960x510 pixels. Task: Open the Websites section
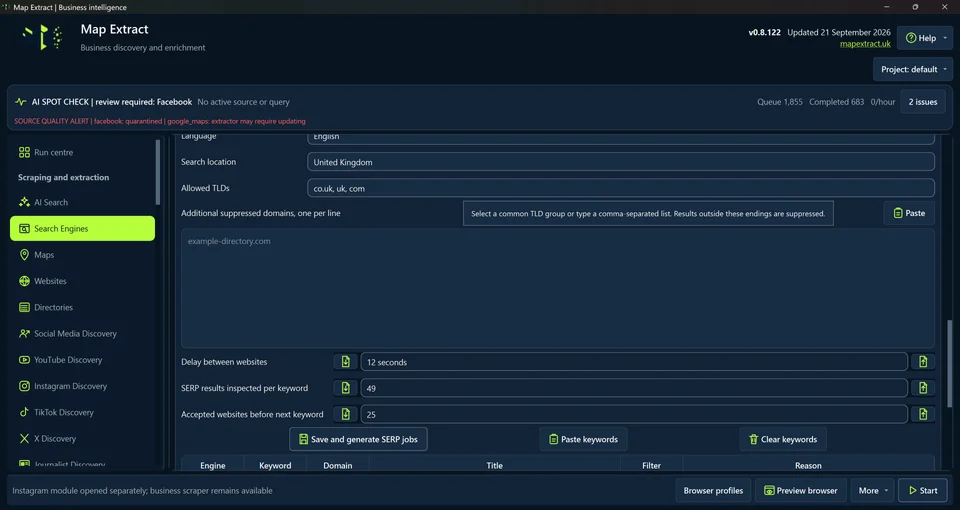pyautogui.click(x=82, y=281)
